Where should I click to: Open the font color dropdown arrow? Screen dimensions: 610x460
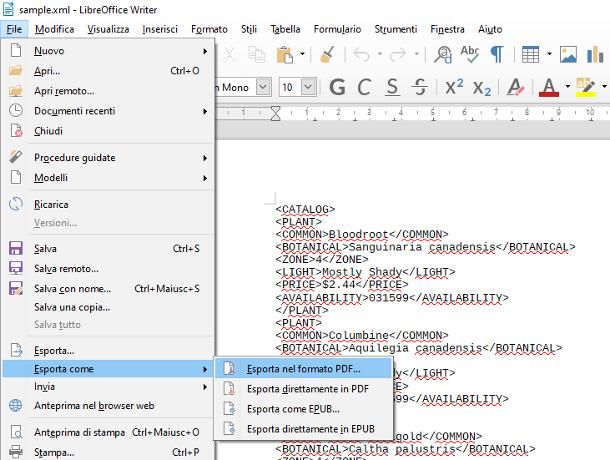click(568, 86)
